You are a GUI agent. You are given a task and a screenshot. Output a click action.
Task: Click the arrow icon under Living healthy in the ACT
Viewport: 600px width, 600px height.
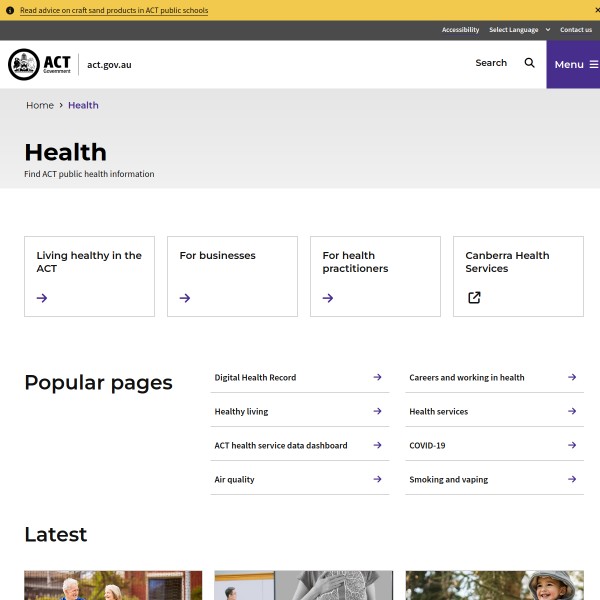coord(42,298)
